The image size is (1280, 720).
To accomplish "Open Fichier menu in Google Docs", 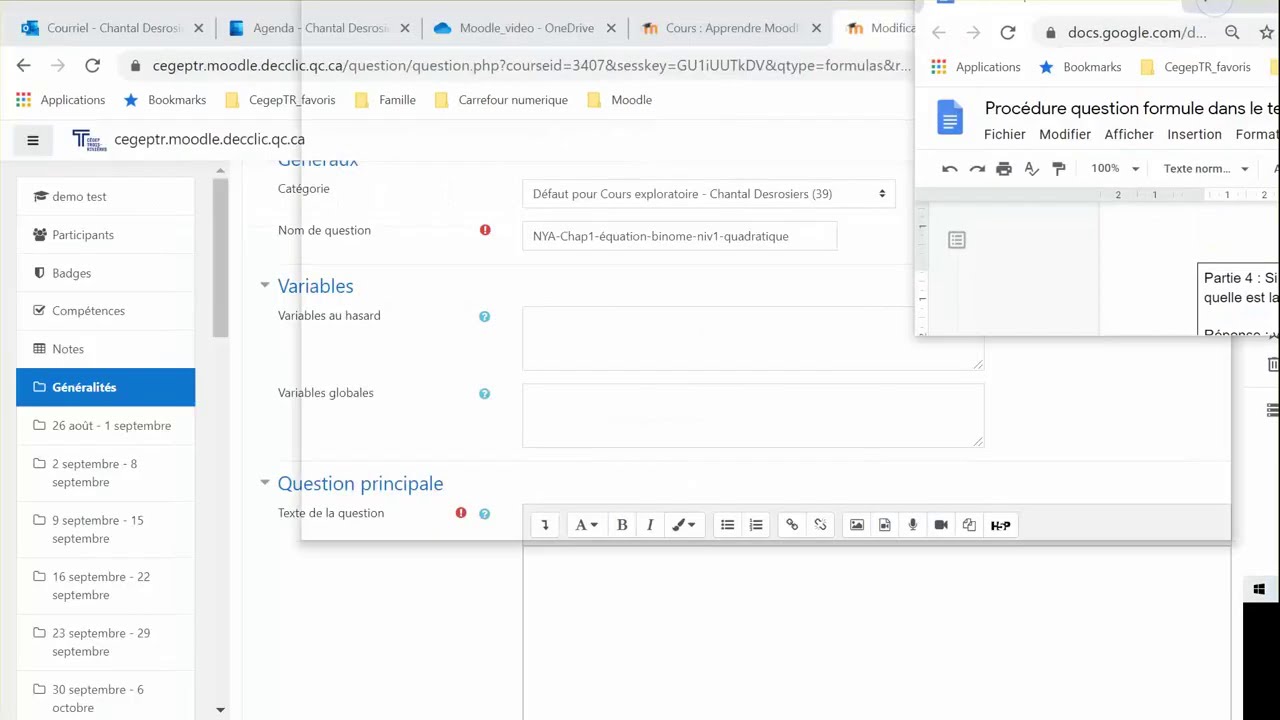I will pyautogui.click(x=1005, y=134).
